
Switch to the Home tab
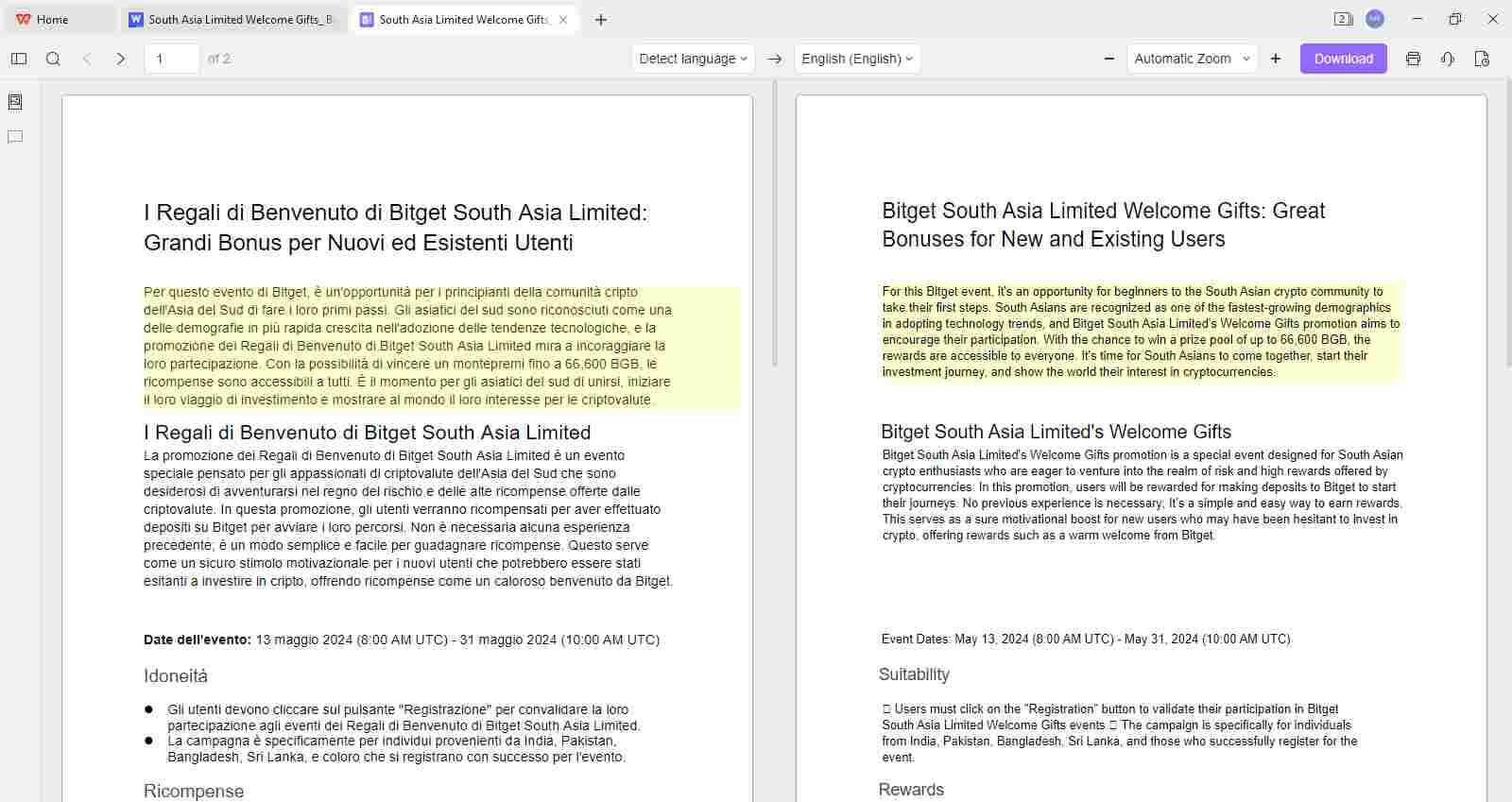pyautogui.click(x=53, y=19)
